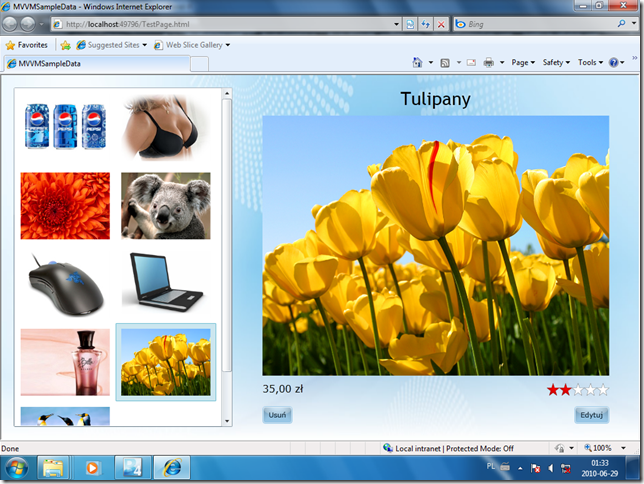Image resolution: width=644 pixels, height=484 pixels.
Task: Open the Page menu
Action: (523, 62)
